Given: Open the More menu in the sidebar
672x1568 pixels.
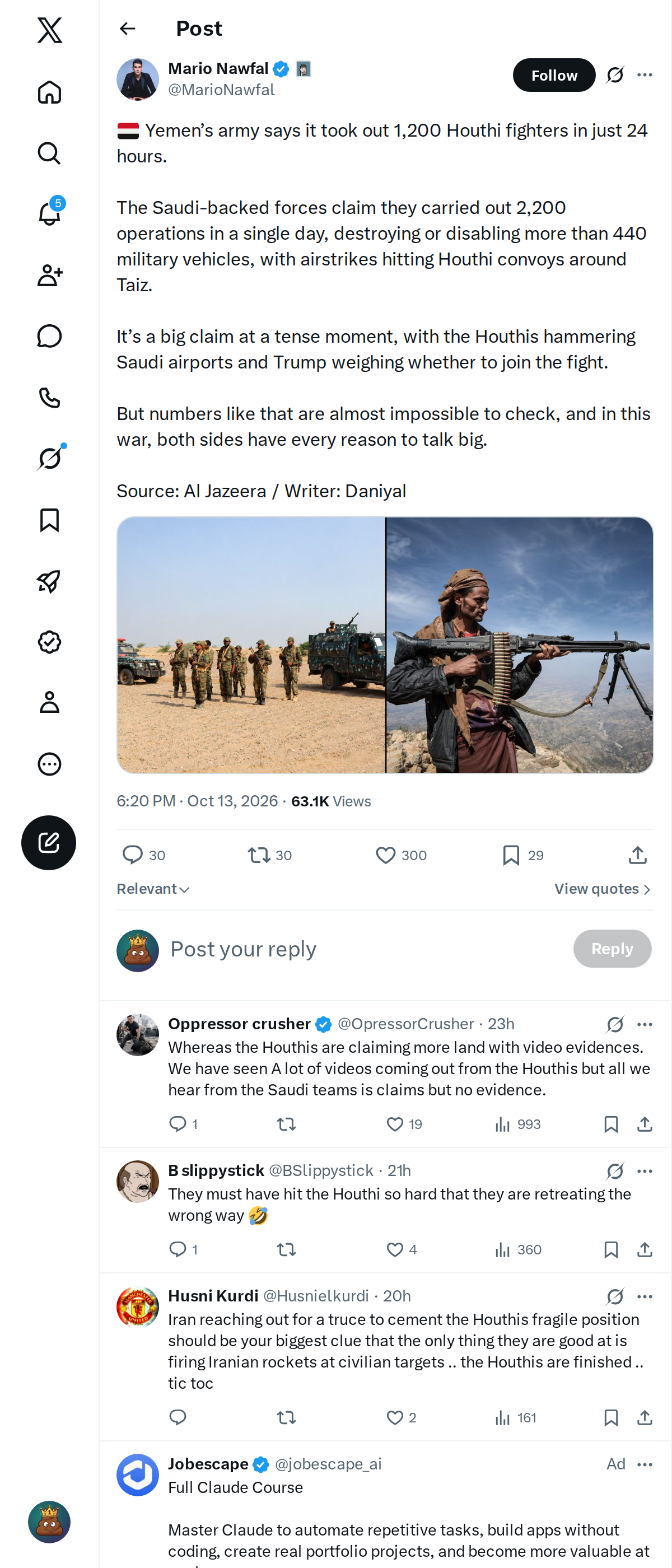Looking at the screenshot, I should click(49, 764).
